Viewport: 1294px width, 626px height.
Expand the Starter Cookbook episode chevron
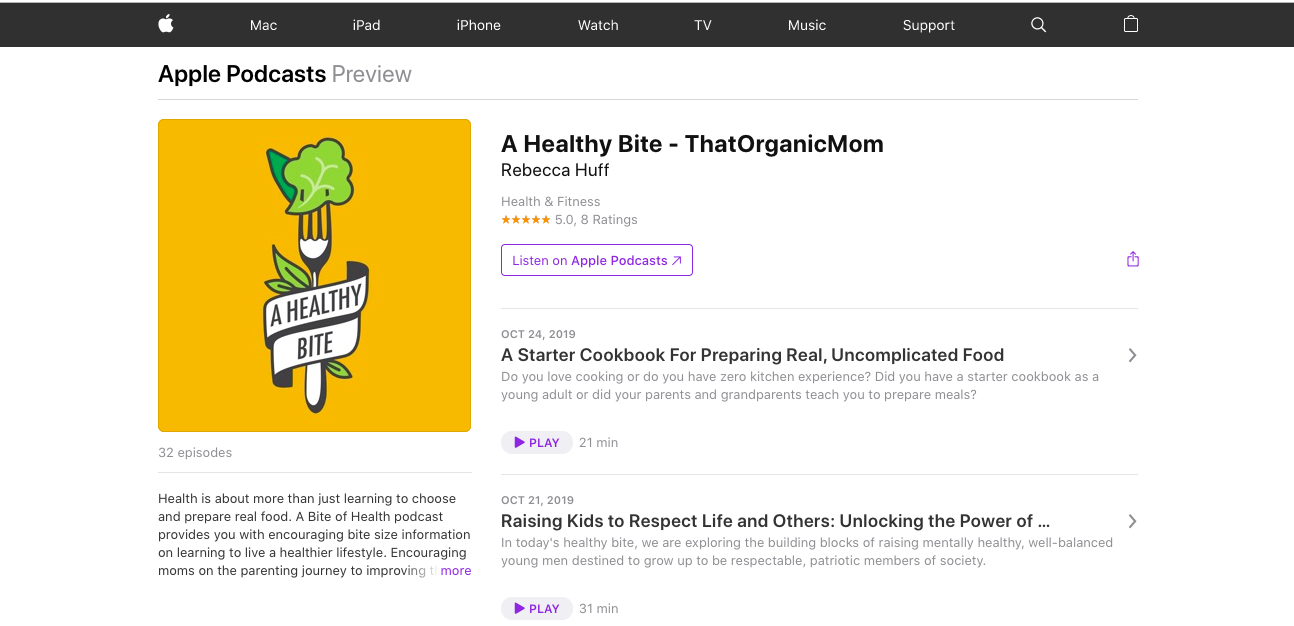coord(1132,355)
